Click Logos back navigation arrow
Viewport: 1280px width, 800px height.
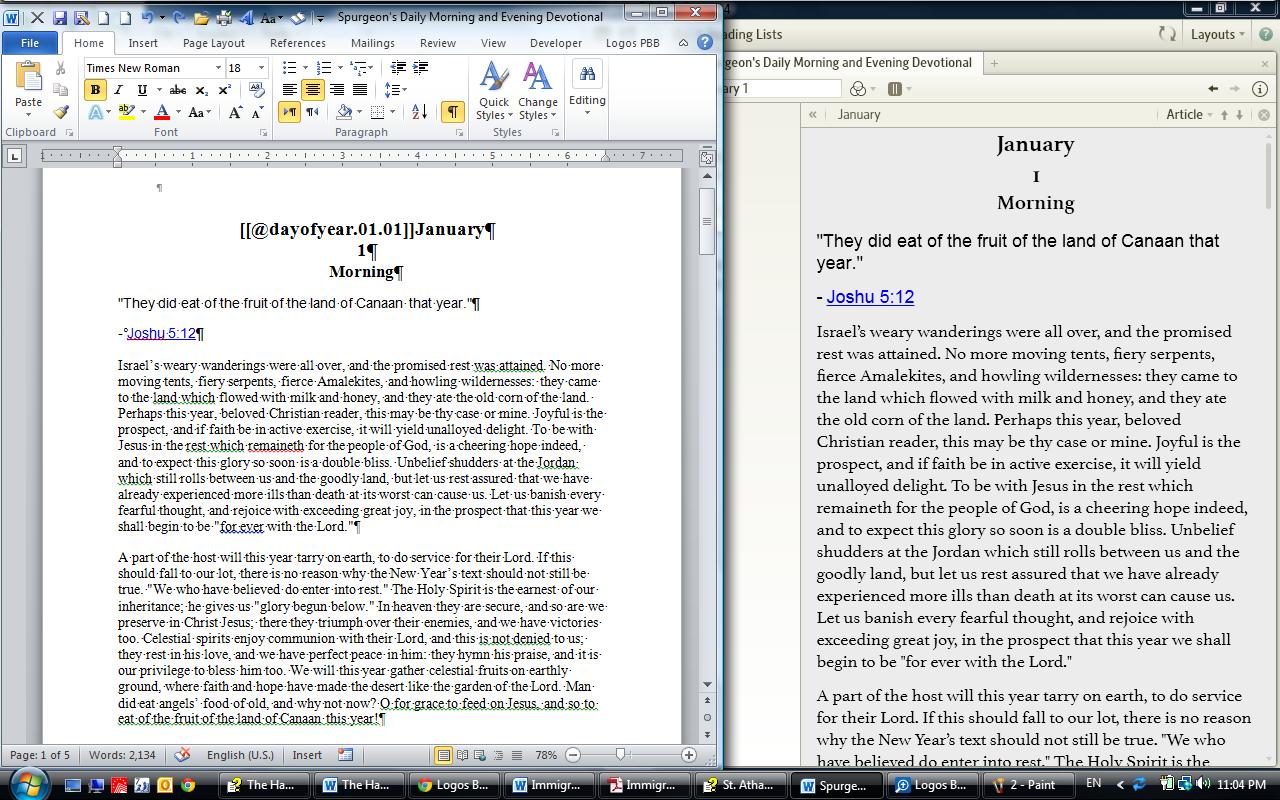tap(1213, 89)
